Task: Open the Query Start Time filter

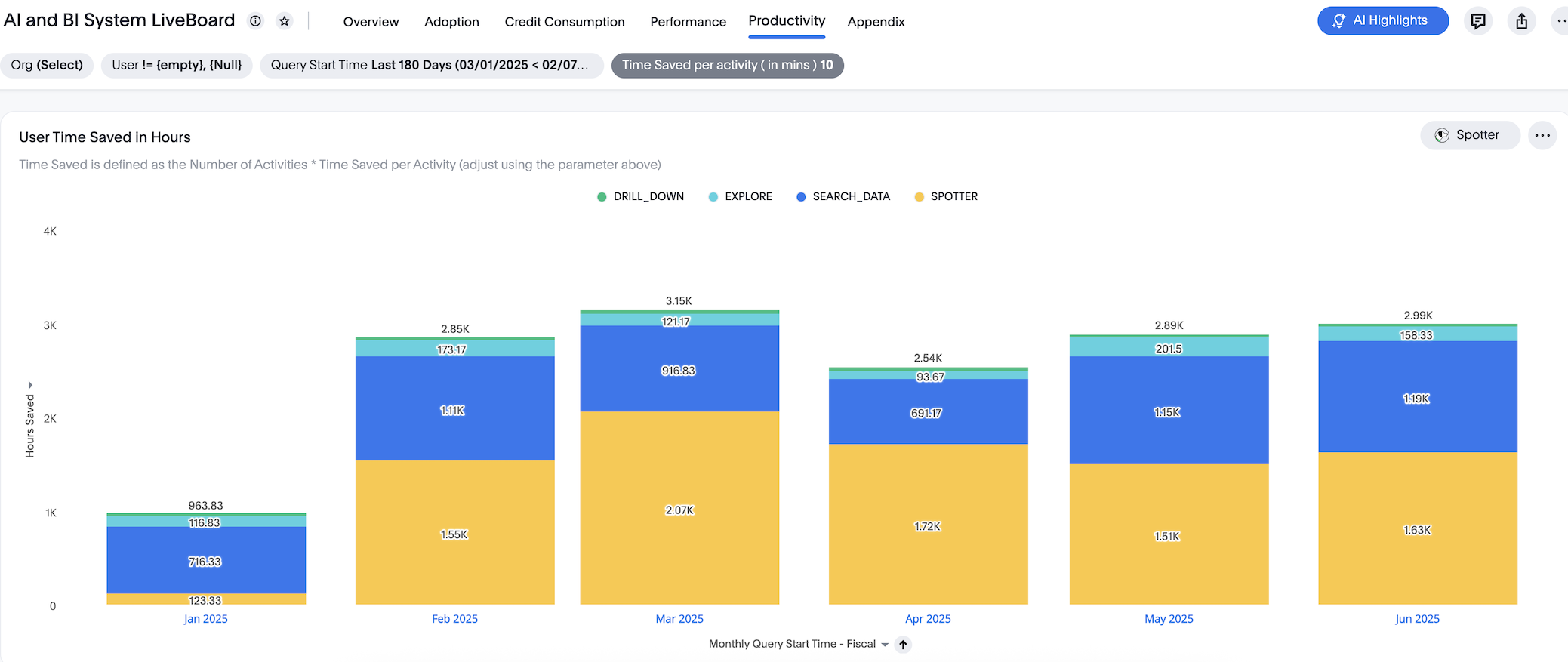Action: [430, 65]
